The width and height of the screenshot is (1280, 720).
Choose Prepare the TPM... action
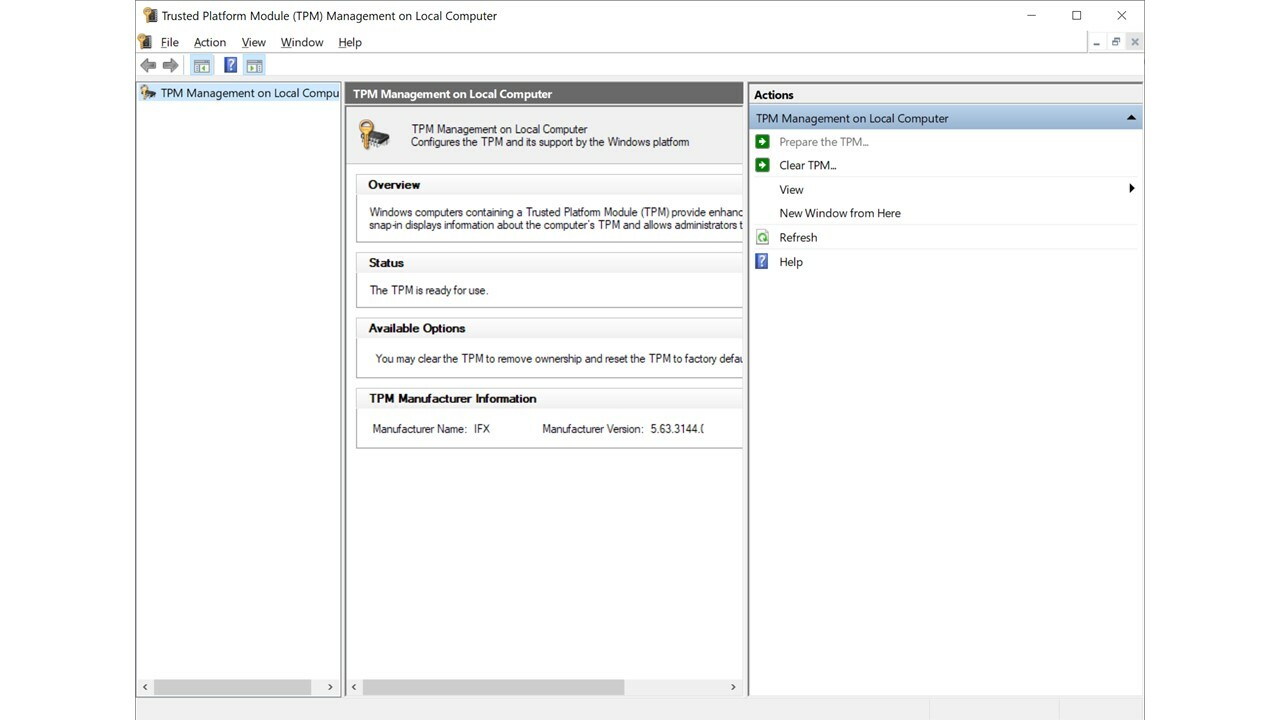click(824, 141)
